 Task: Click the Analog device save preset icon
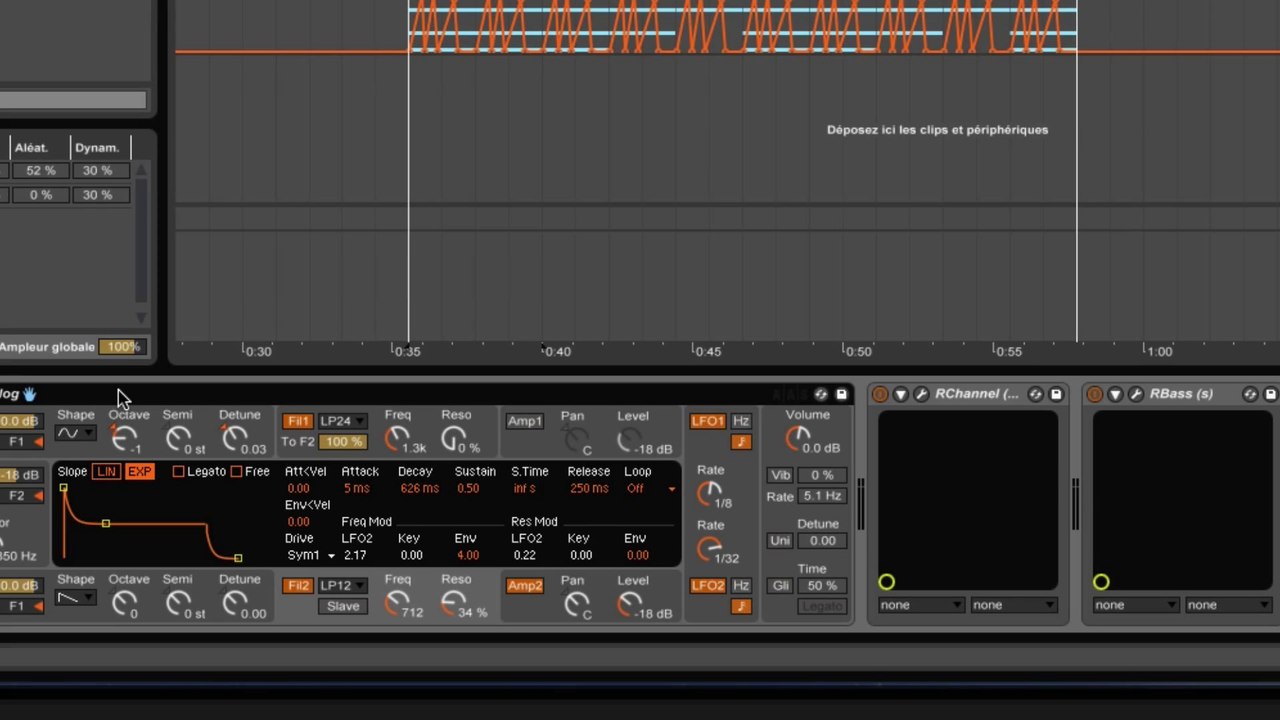pos(842,395)
